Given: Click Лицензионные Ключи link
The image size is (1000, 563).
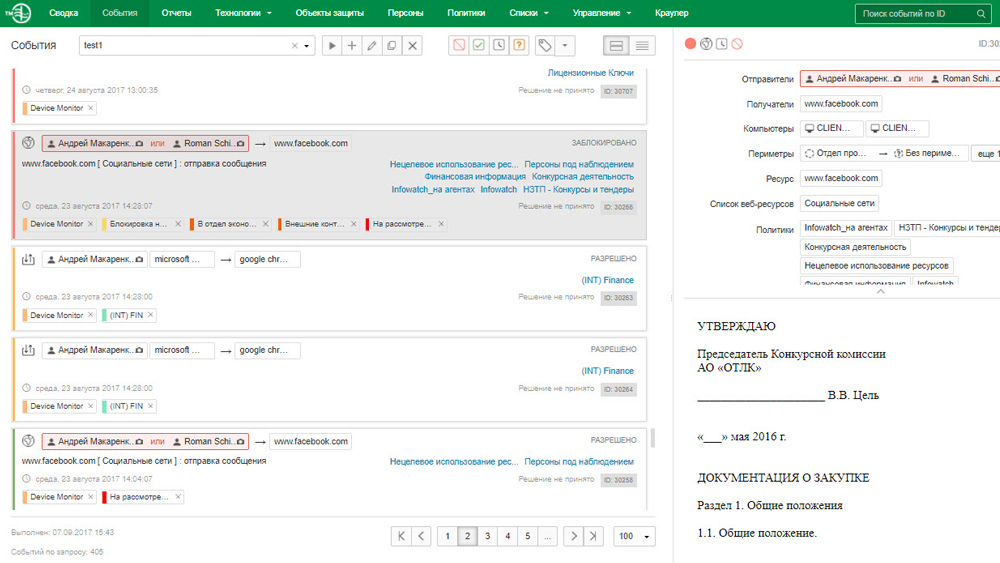Looking at the screenshot, I should [591, 73].
